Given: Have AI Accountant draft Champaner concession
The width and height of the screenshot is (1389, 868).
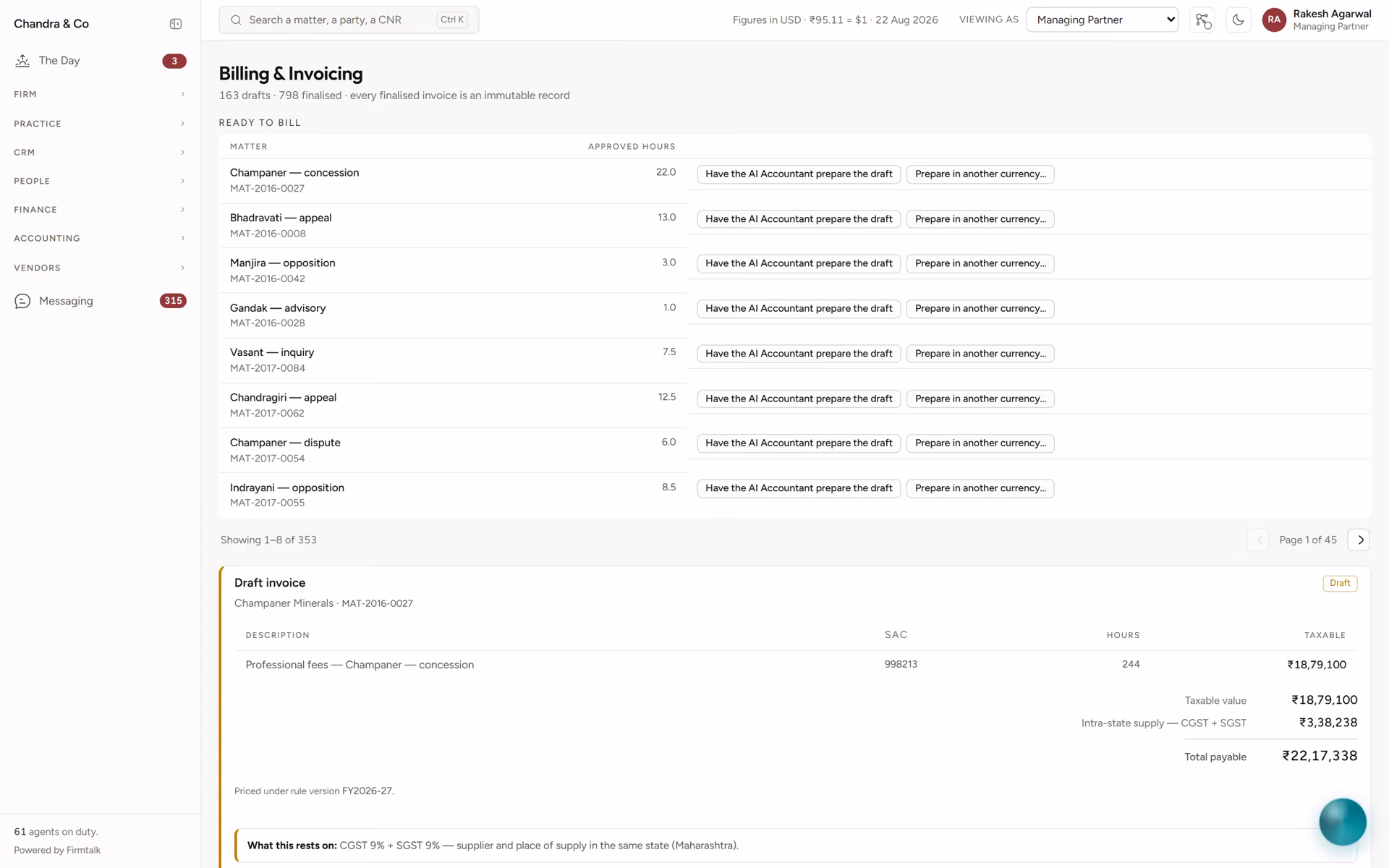Looking at the screenshot, I should point(799,174).
